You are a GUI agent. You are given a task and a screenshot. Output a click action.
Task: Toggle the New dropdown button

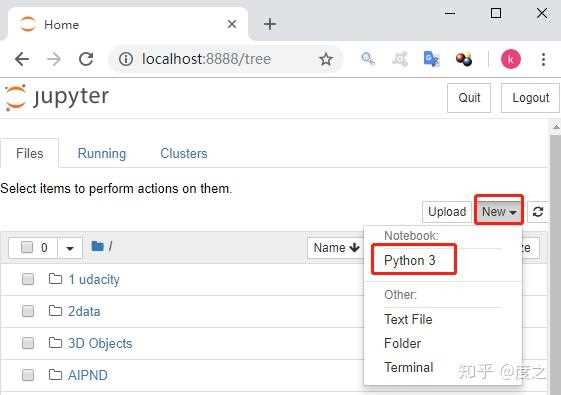[x=499, y=211]
